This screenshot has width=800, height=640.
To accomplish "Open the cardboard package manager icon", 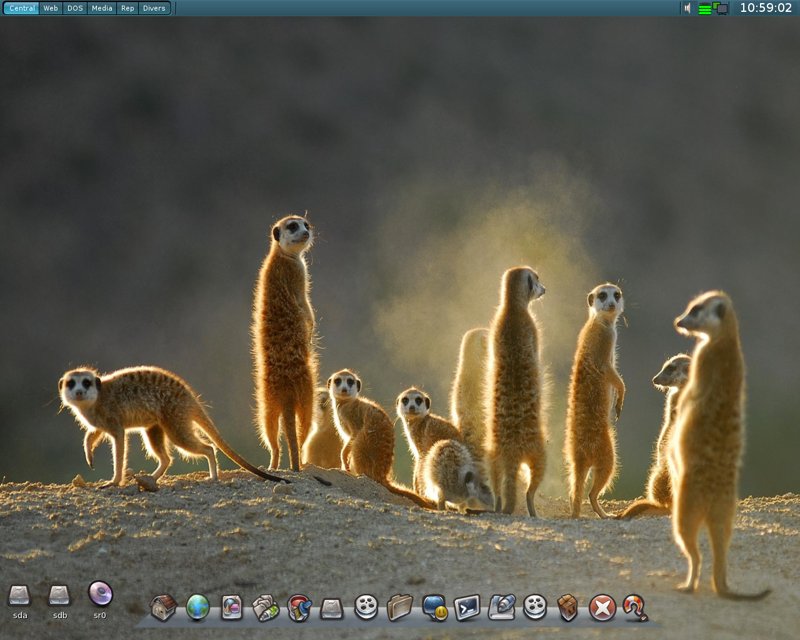I will coord(568,608).
